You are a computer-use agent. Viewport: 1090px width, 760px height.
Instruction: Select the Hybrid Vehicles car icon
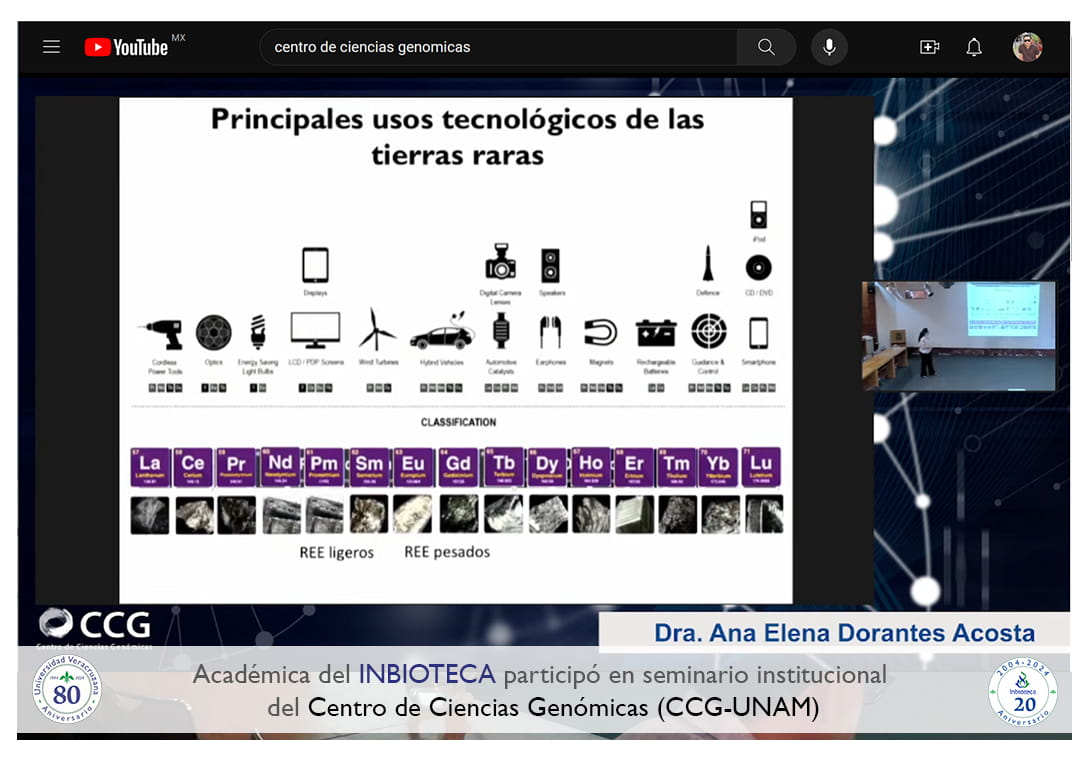coord(441,331)
